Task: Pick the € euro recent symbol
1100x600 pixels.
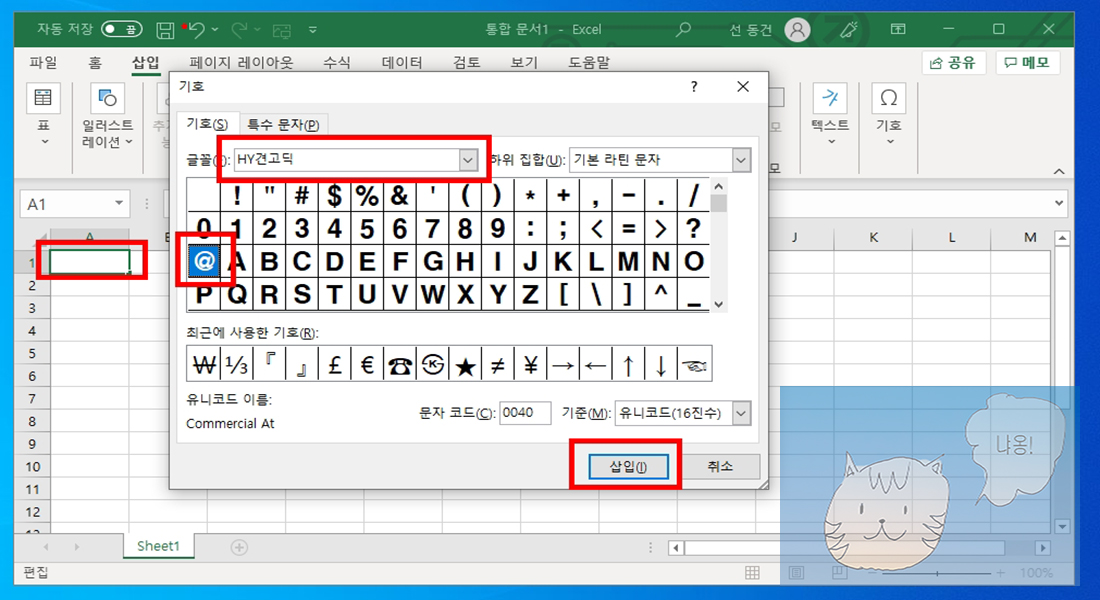Action: click(367, 364)
